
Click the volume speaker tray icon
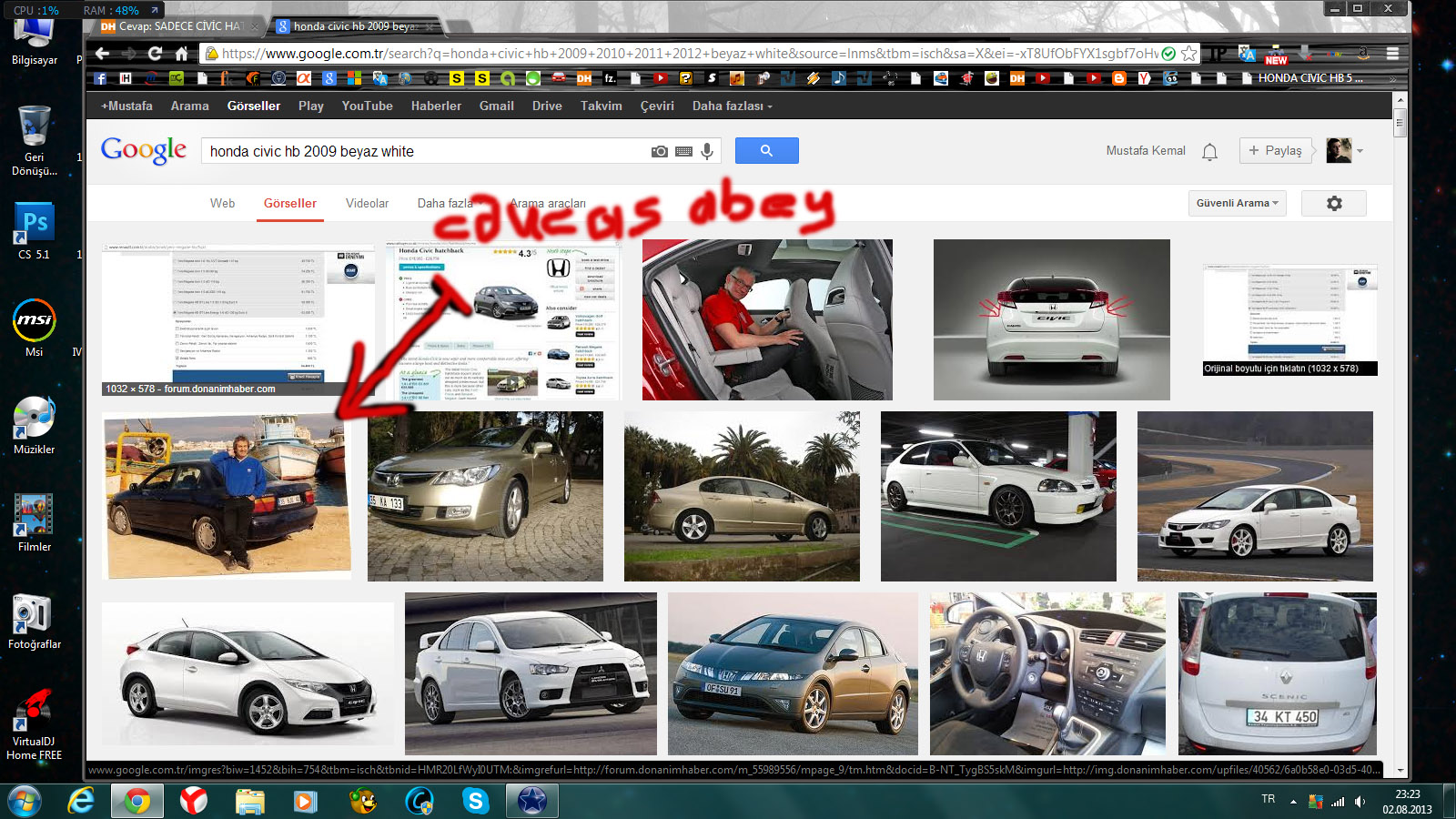(1360, 802)
